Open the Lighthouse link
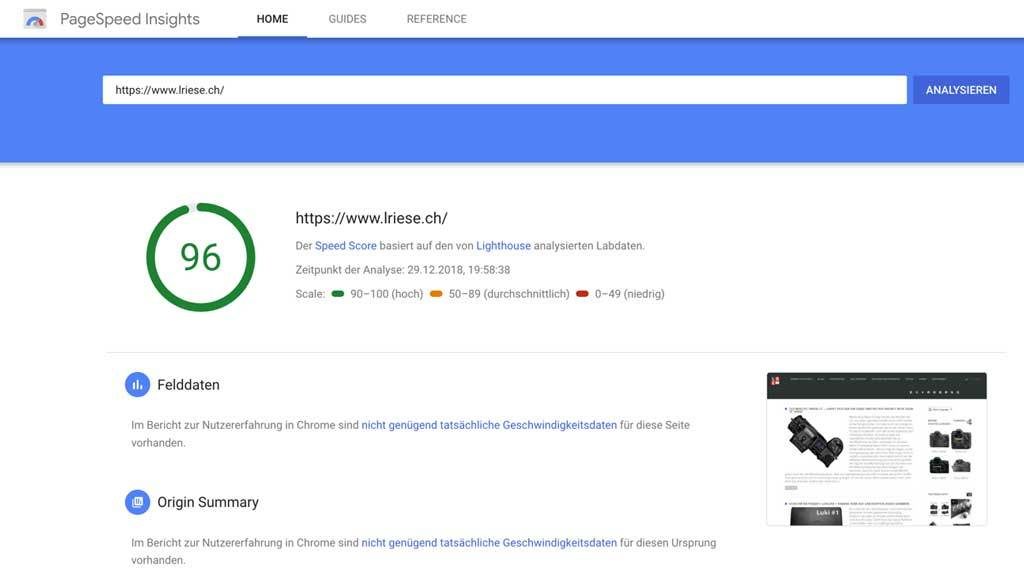1024x585 pixels. coord(504,246)
